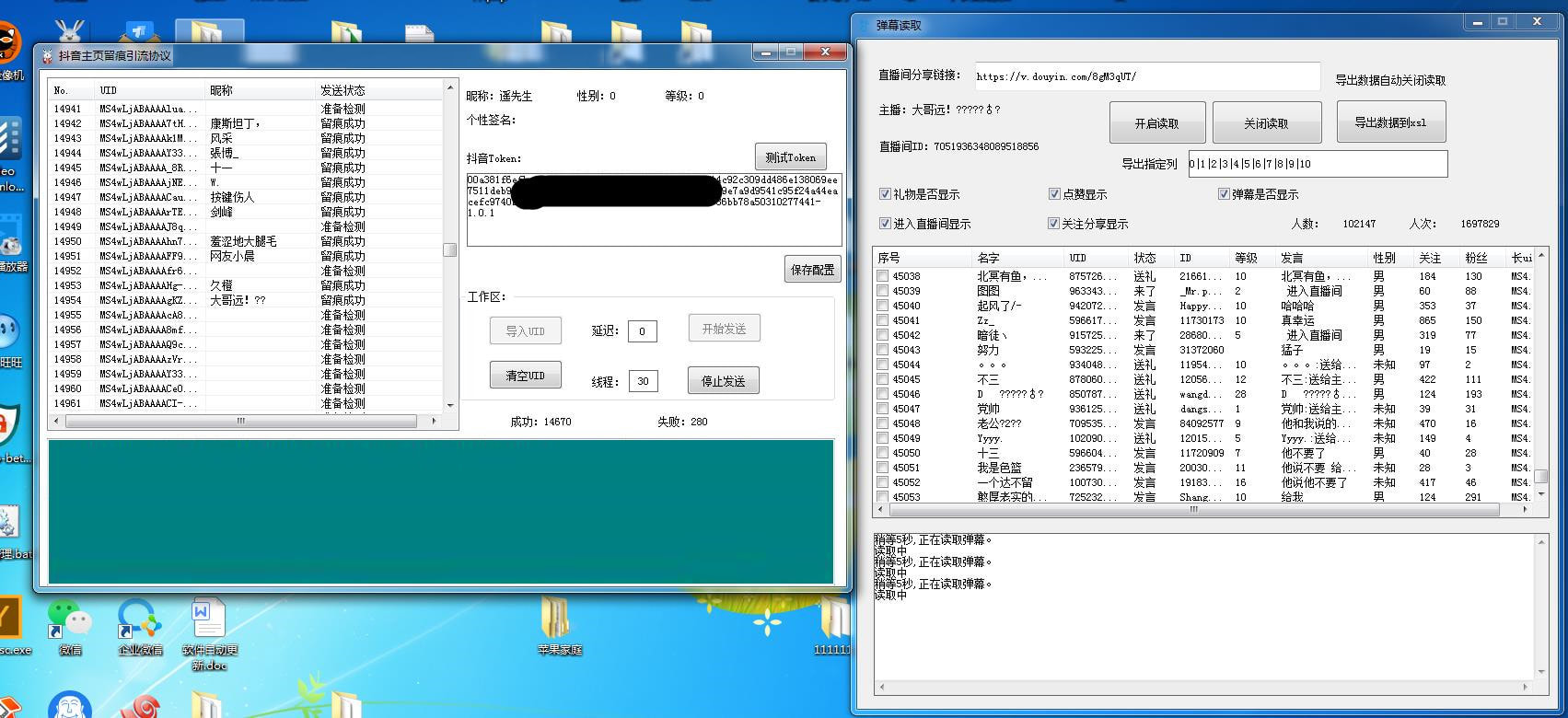The width and height of the screenshot is (1568, 718).
Task: Click the 发言 column header
Action: coord(1321,258)
